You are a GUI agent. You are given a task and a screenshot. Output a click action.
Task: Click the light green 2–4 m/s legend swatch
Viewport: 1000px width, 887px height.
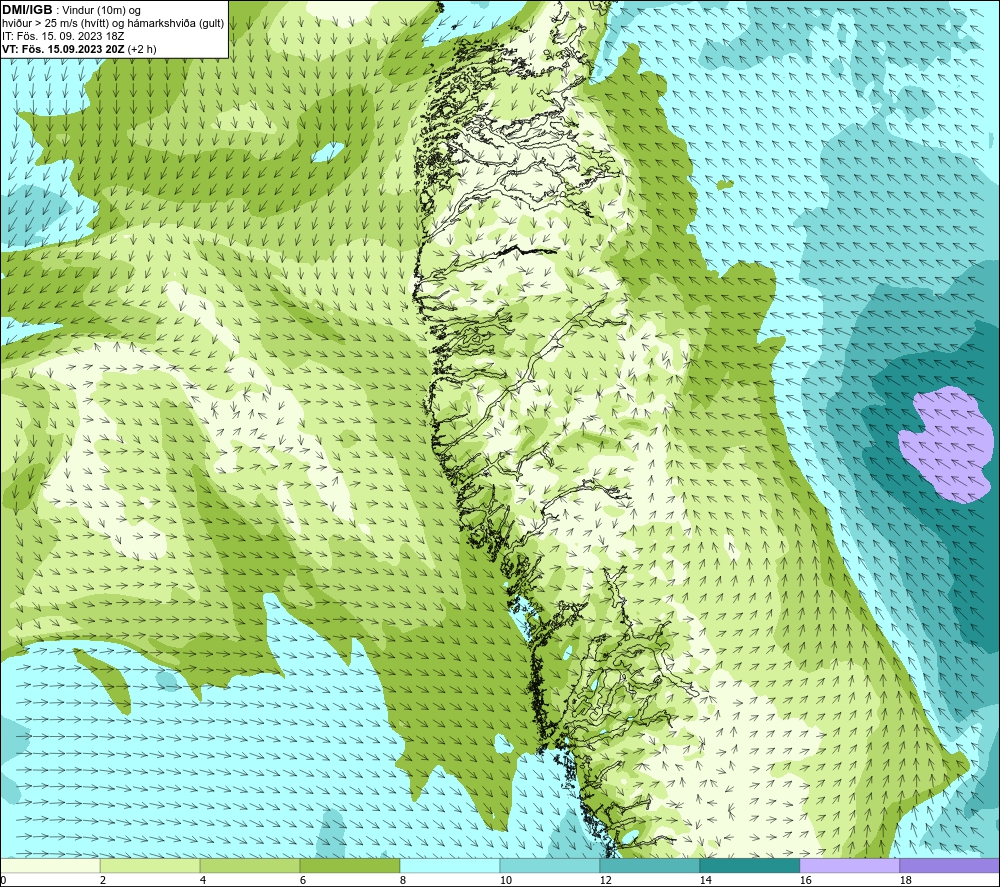point(150,865)
